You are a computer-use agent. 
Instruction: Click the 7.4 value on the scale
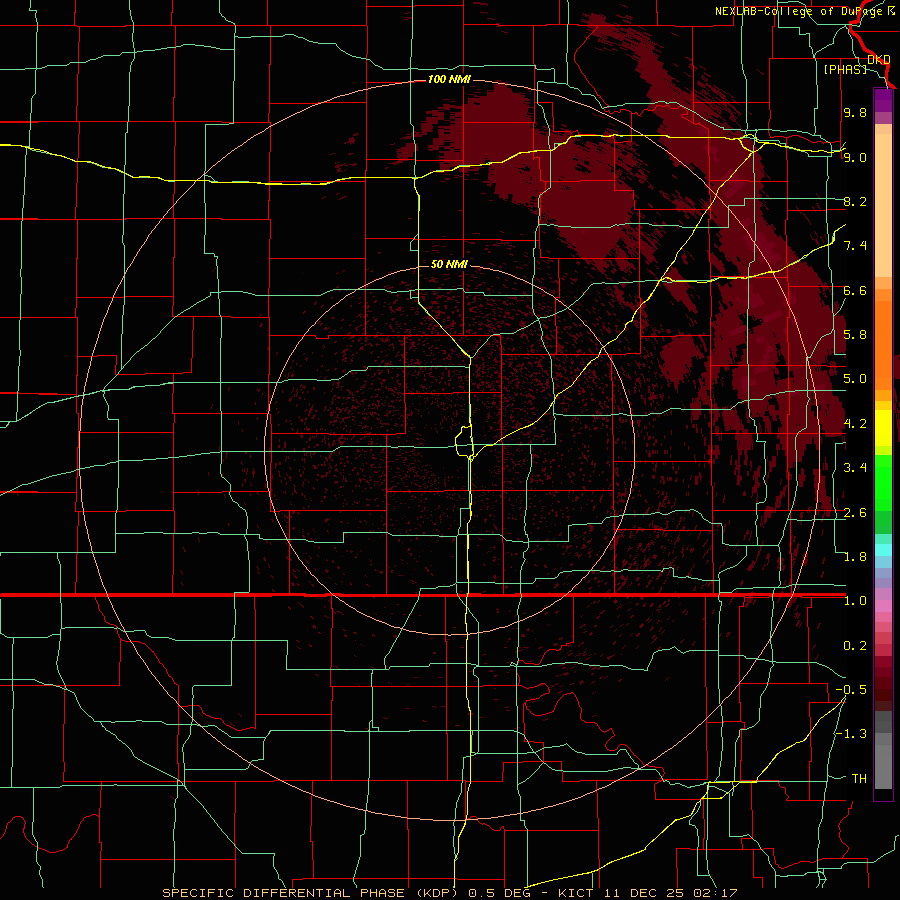pyautogui.click(x=855, y=246)
